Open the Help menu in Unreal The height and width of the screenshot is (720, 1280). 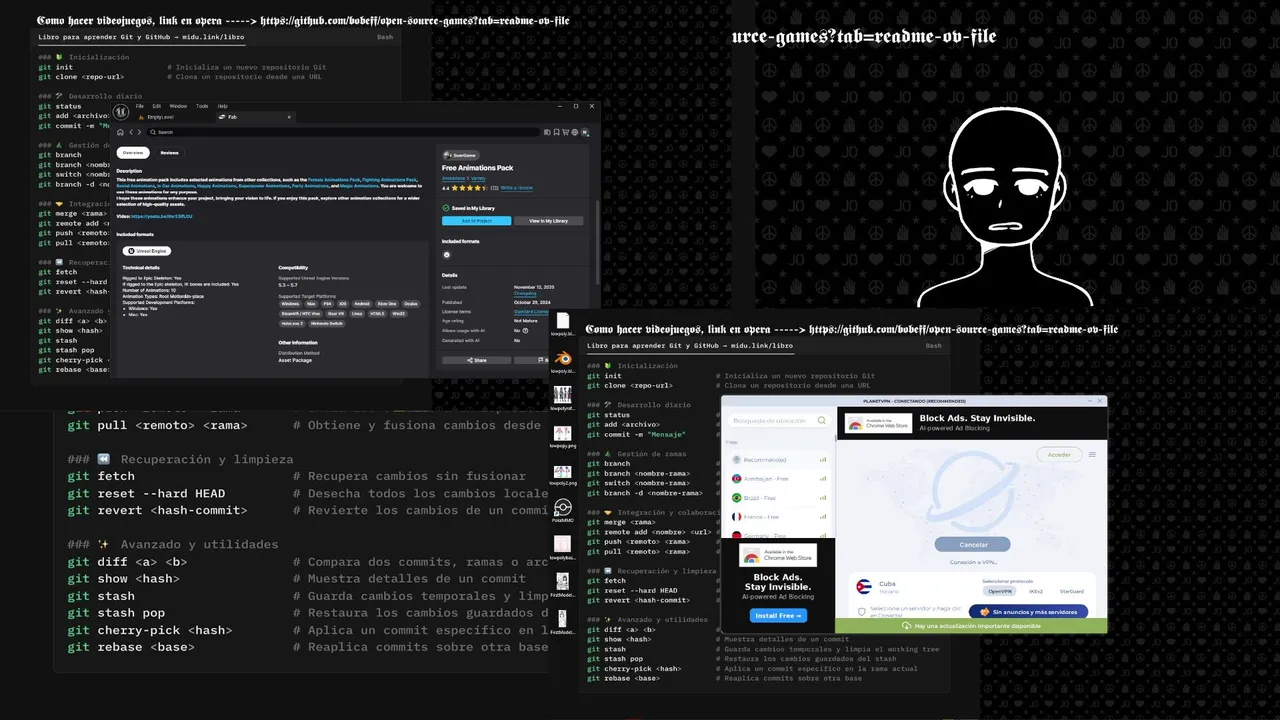(x=222, y=106)
